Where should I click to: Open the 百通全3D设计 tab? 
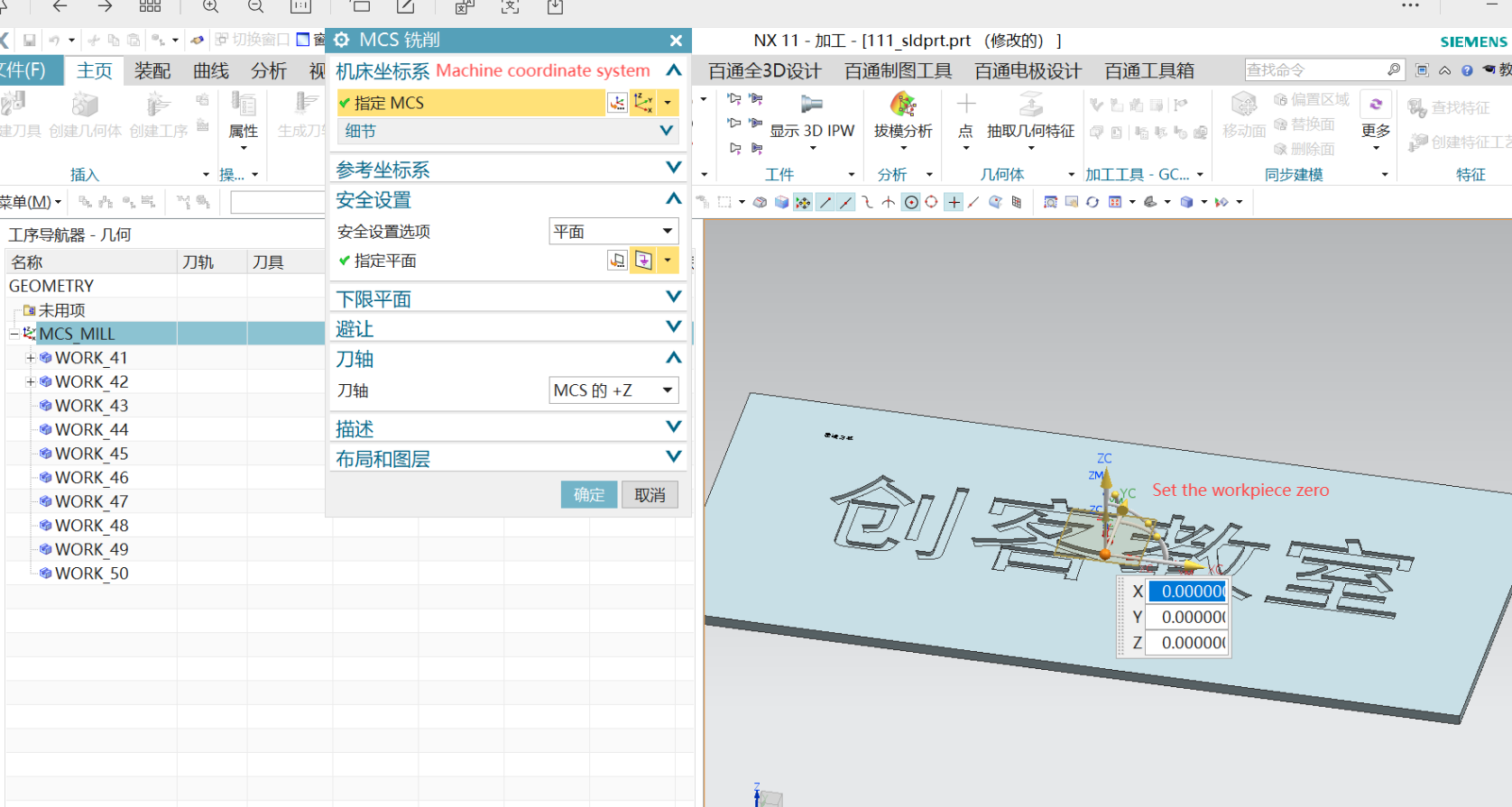click(765, 70)
